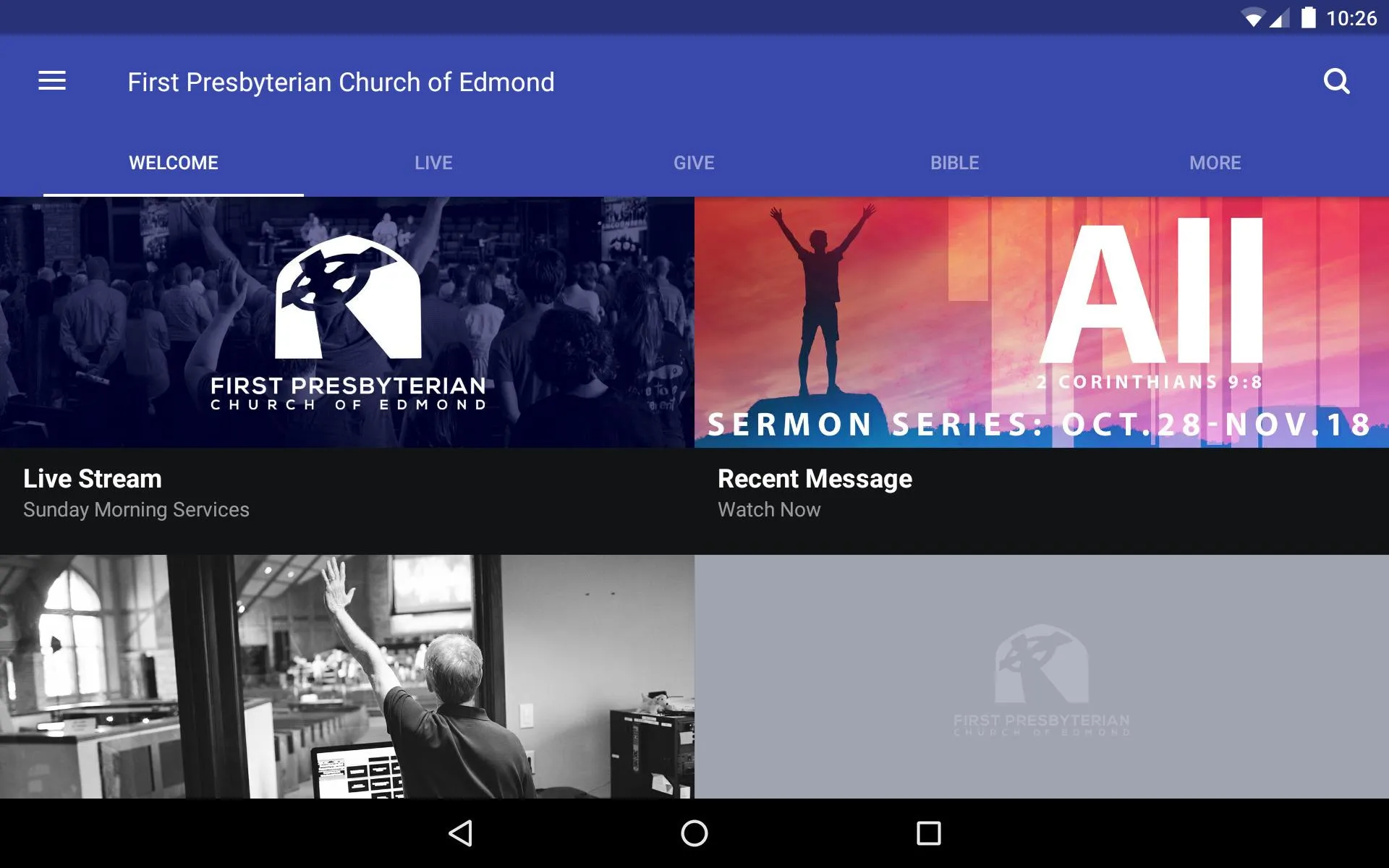Viewport: 1389px width, 868px height.
Task: Select the LIVE tab
Action: click(433, 163)
